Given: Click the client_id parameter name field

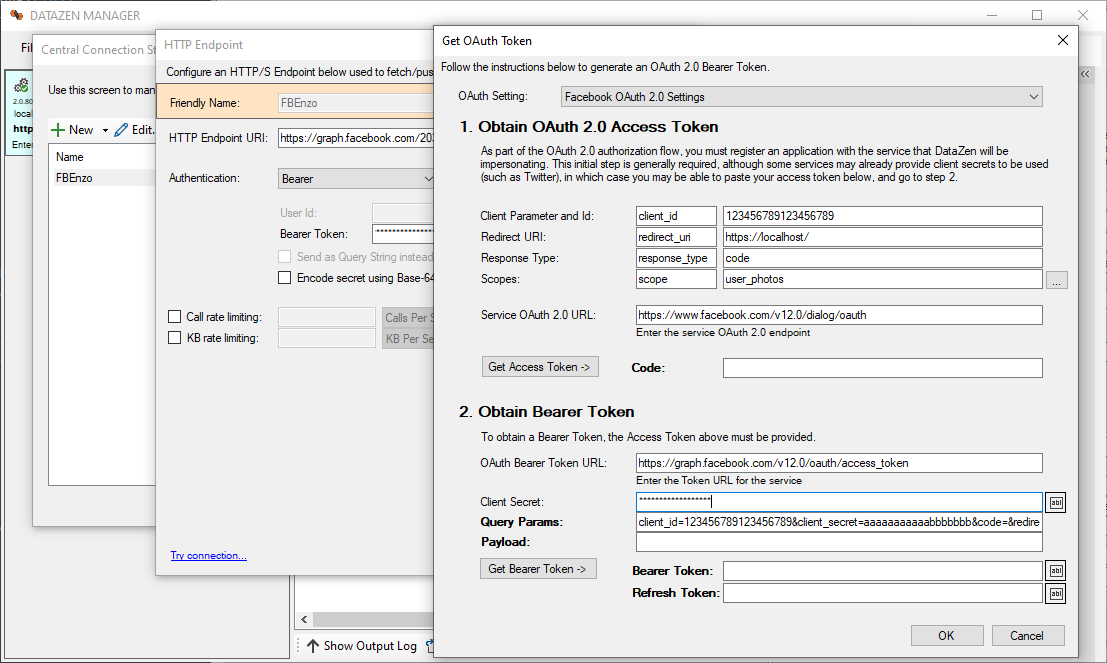Looking at the screenshot, I should pos(676,216).
